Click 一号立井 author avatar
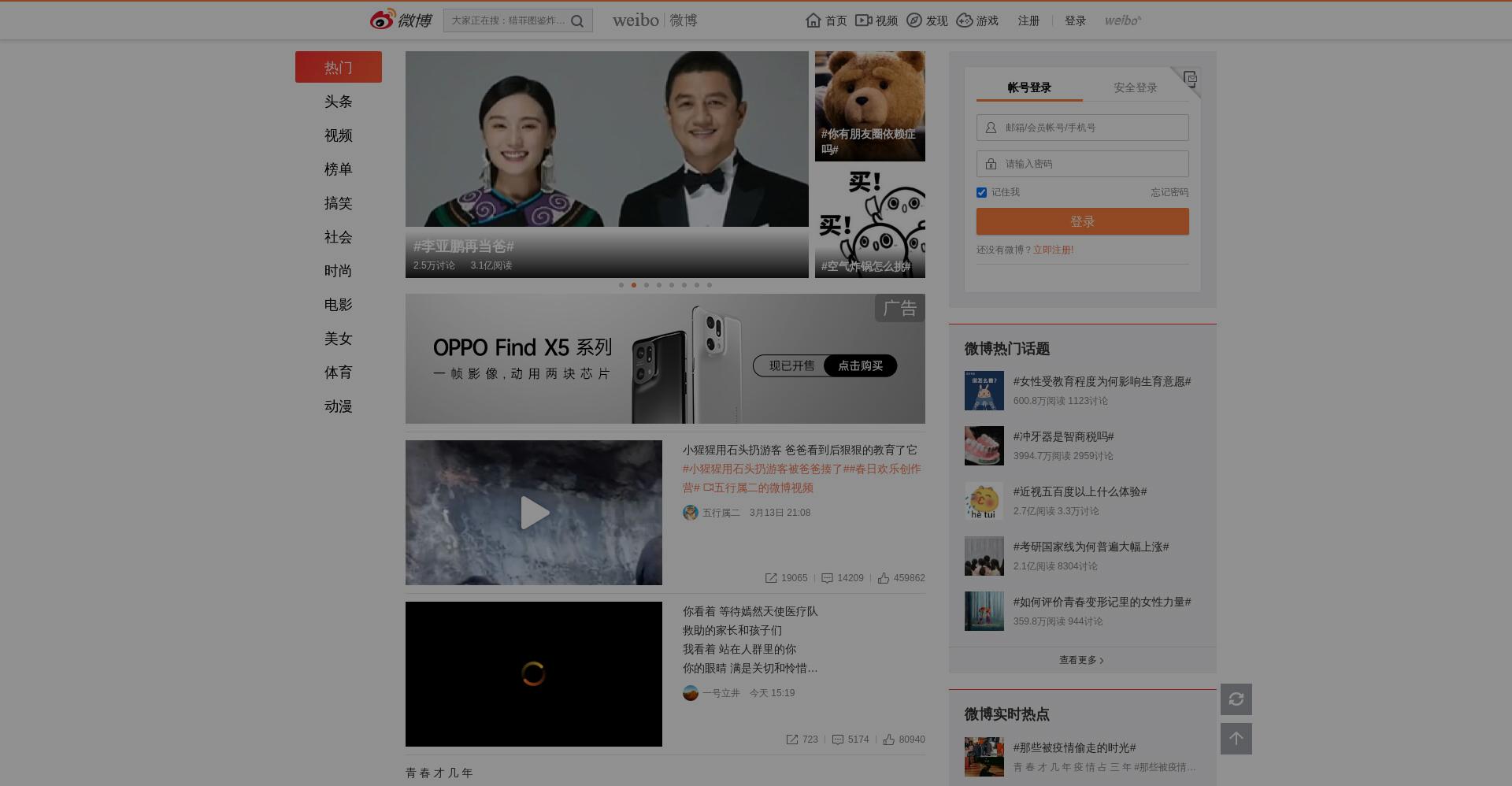The width and height of the screenshot is (1512, 786). (x=691, y=693)
